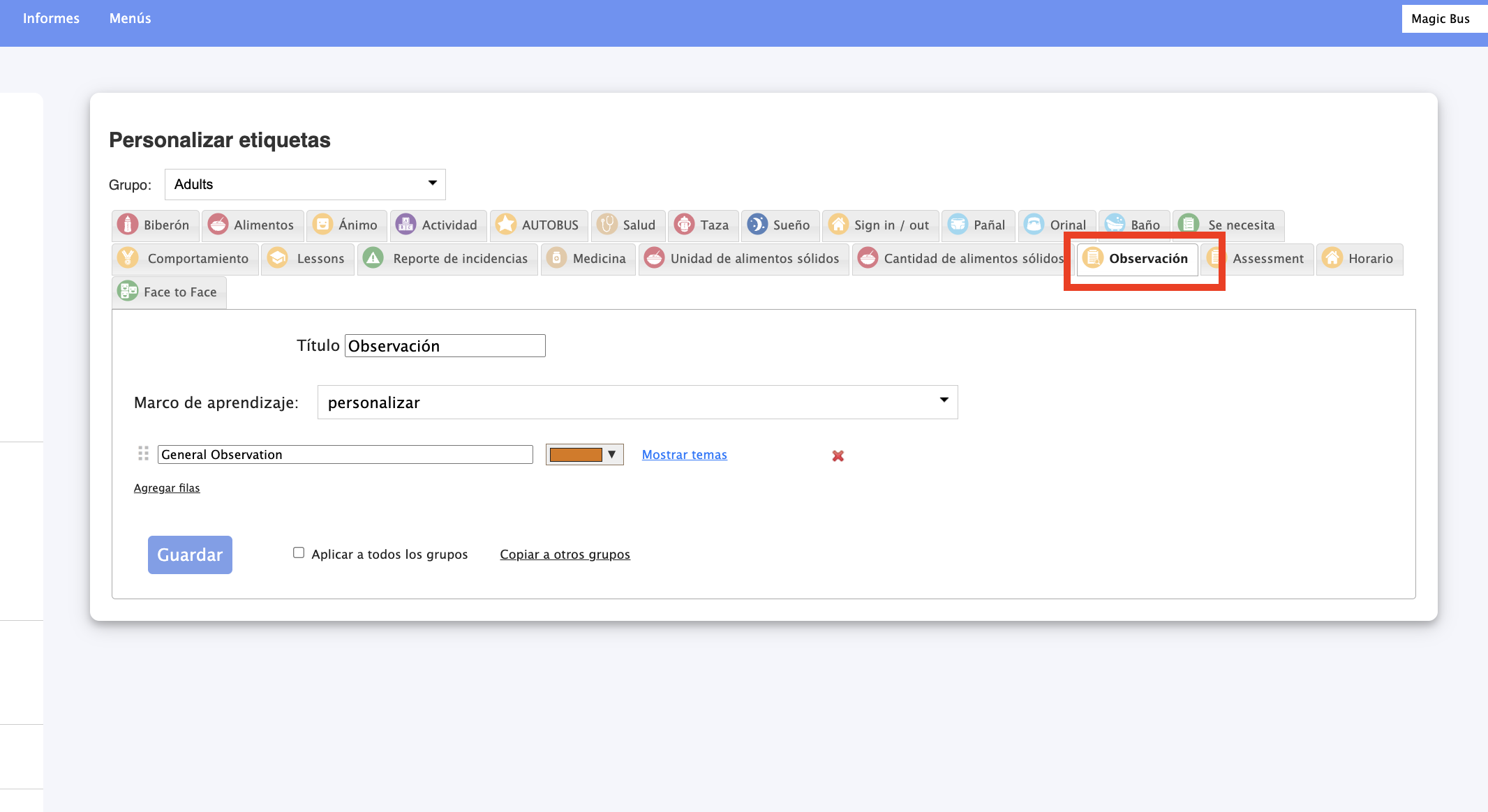Click the Horario house icon
Image resolution: width=1488 pixels, height=812 pixels.
(1332, 258)
